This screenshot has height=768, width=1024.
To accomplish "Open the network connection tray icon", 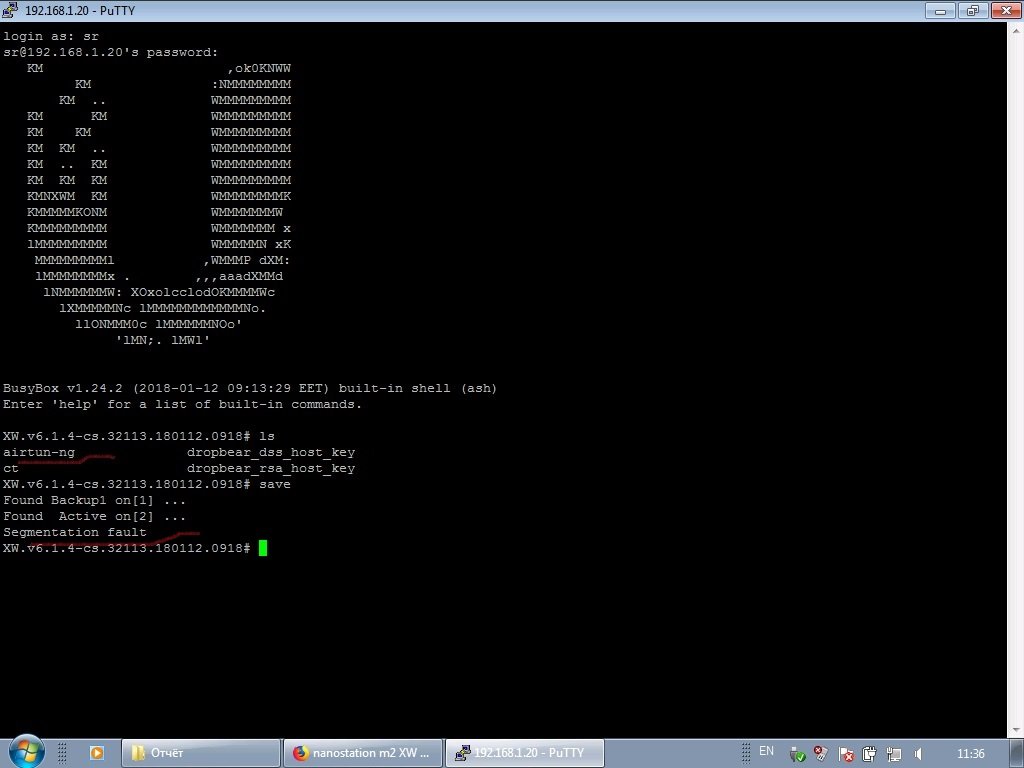I will (x=893, y=754).
